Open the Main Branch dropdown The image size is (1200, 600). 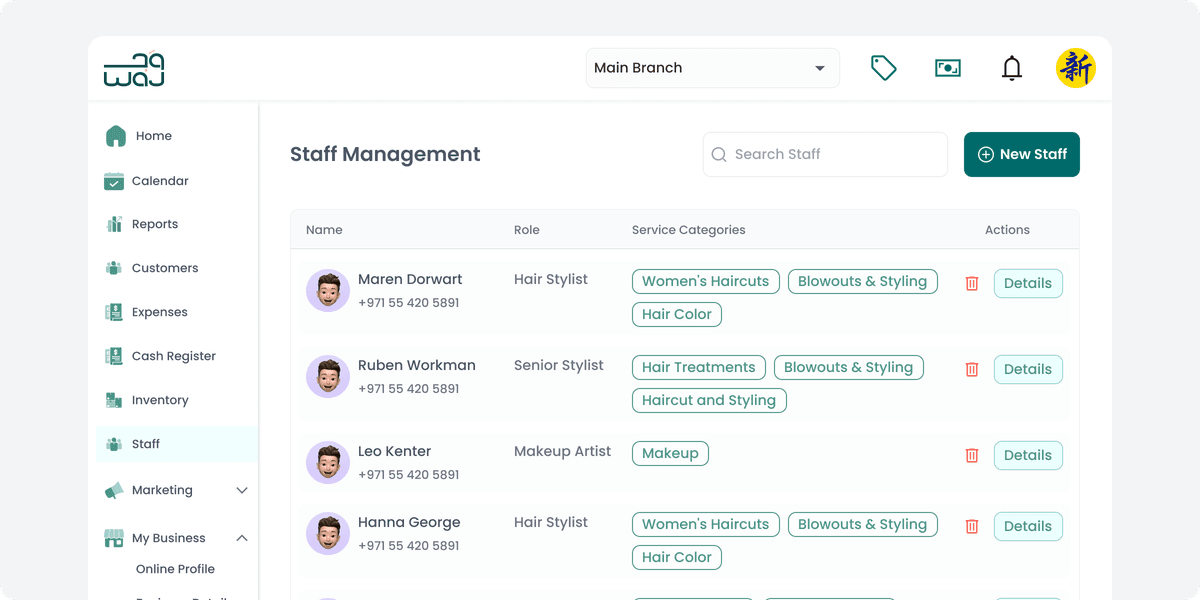pos(712,68)
